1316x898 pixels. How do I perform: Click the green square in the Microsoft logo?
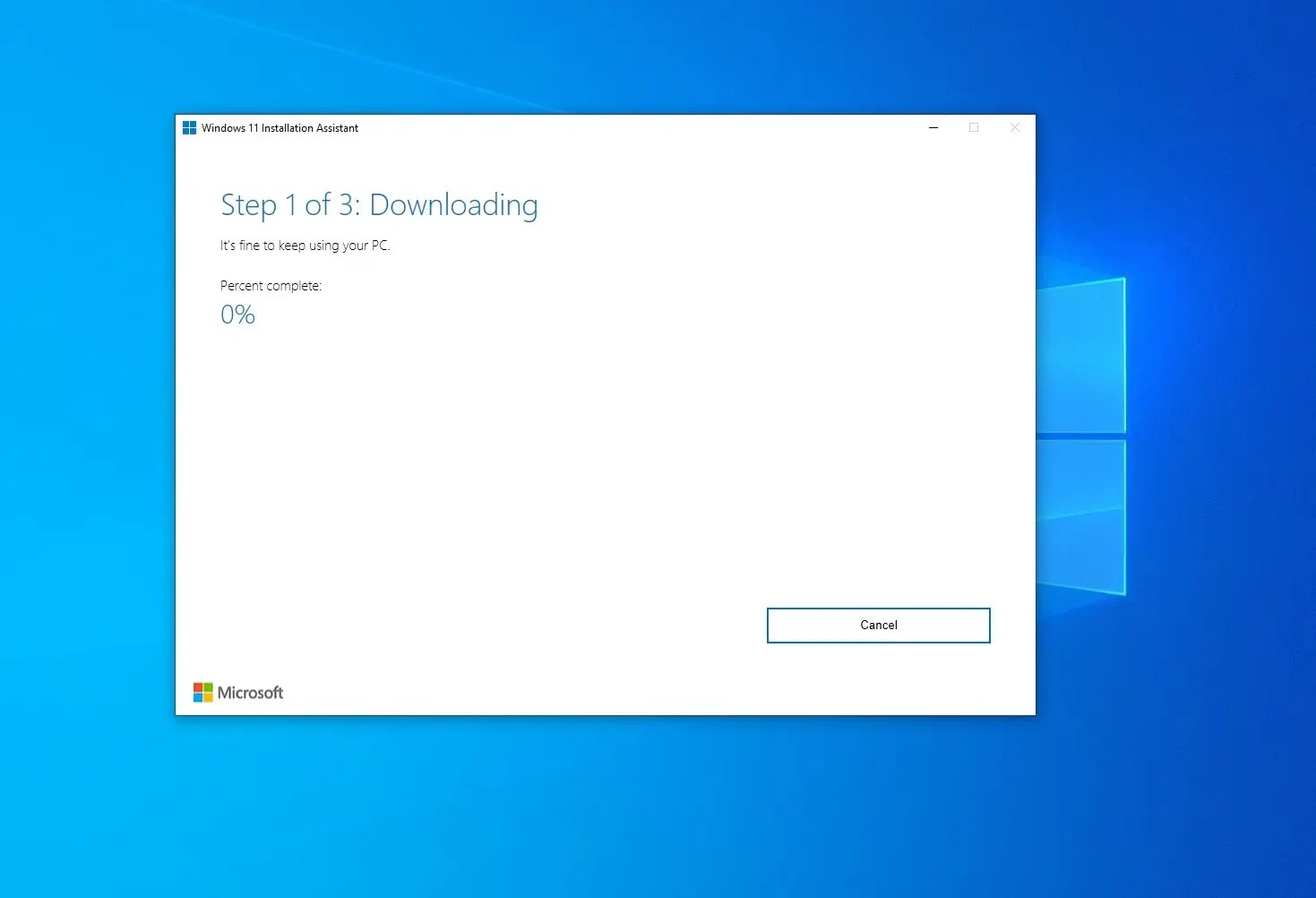point(207,686)
